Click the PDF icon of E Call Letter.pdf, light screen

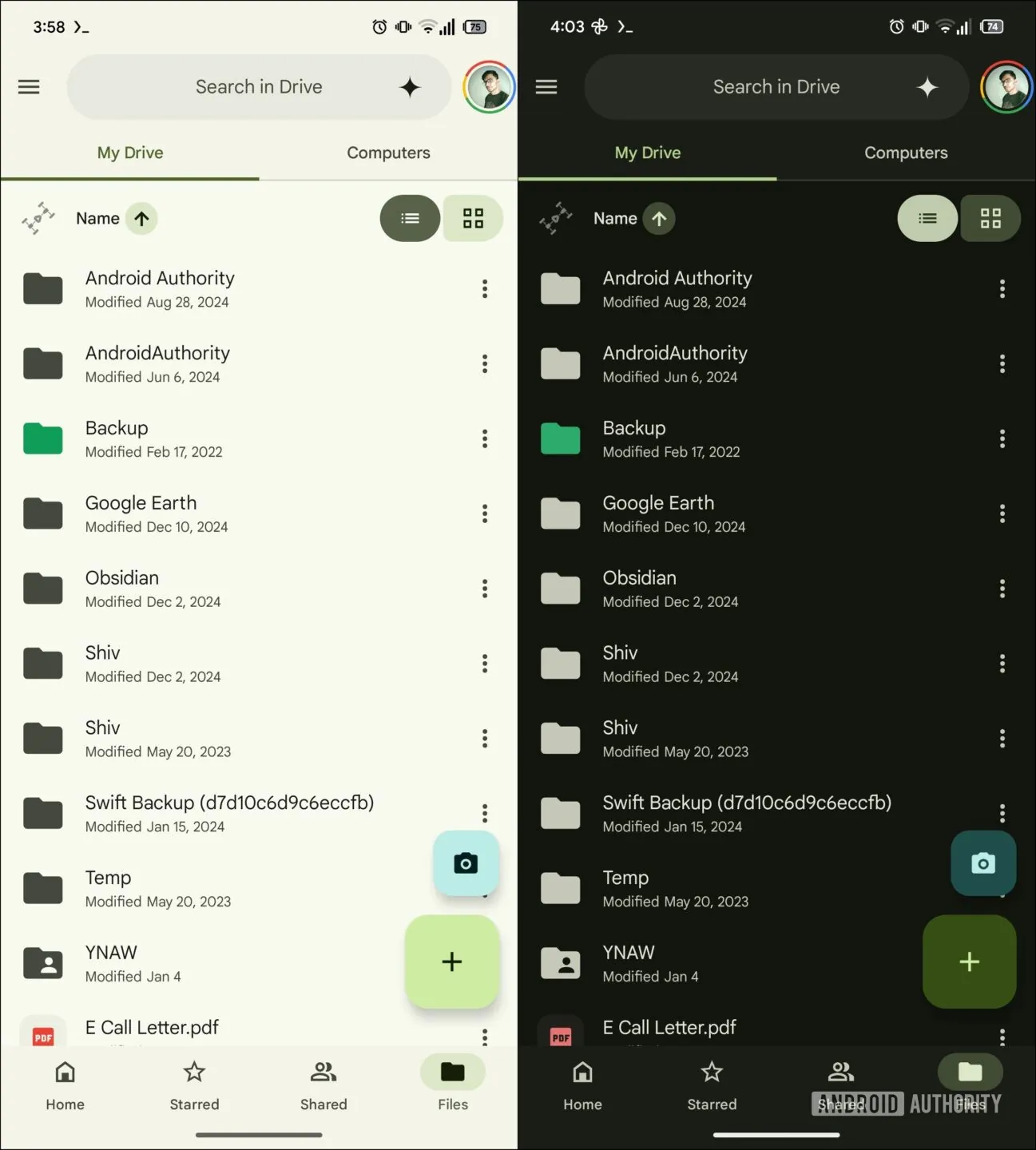pyautogui.click(x=43, y=1035)
